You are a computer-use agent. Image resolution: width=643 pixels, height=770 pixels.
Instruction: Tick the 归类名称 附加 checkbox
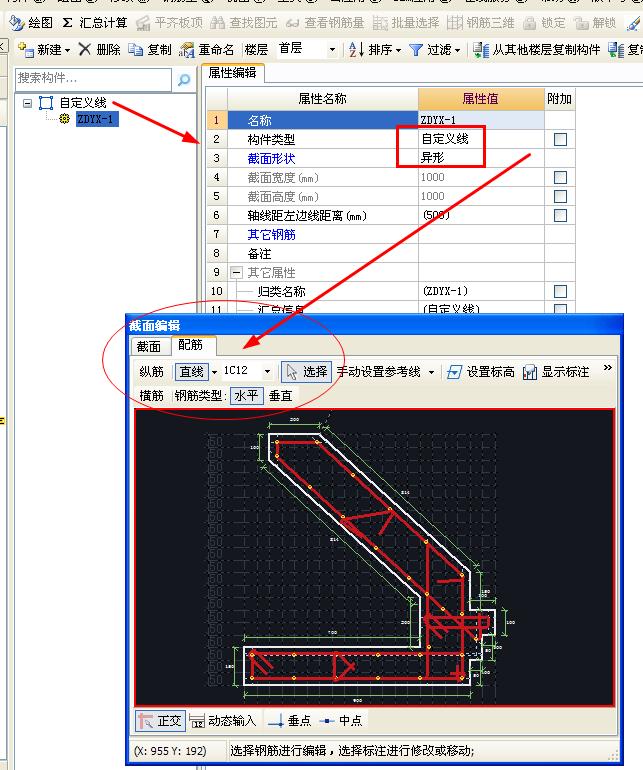560,291
